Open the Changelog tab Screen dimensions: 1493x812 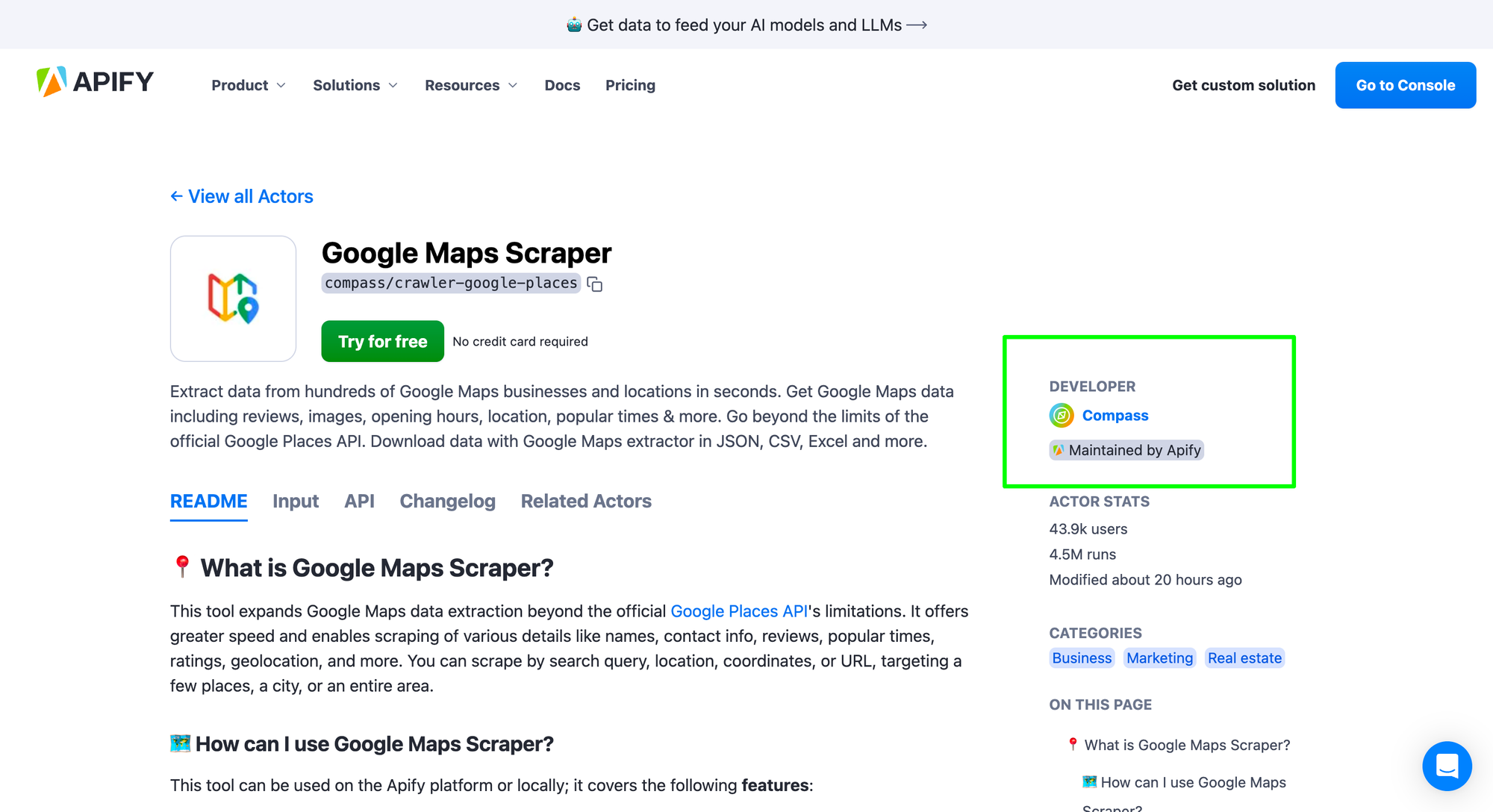[446, 501]
